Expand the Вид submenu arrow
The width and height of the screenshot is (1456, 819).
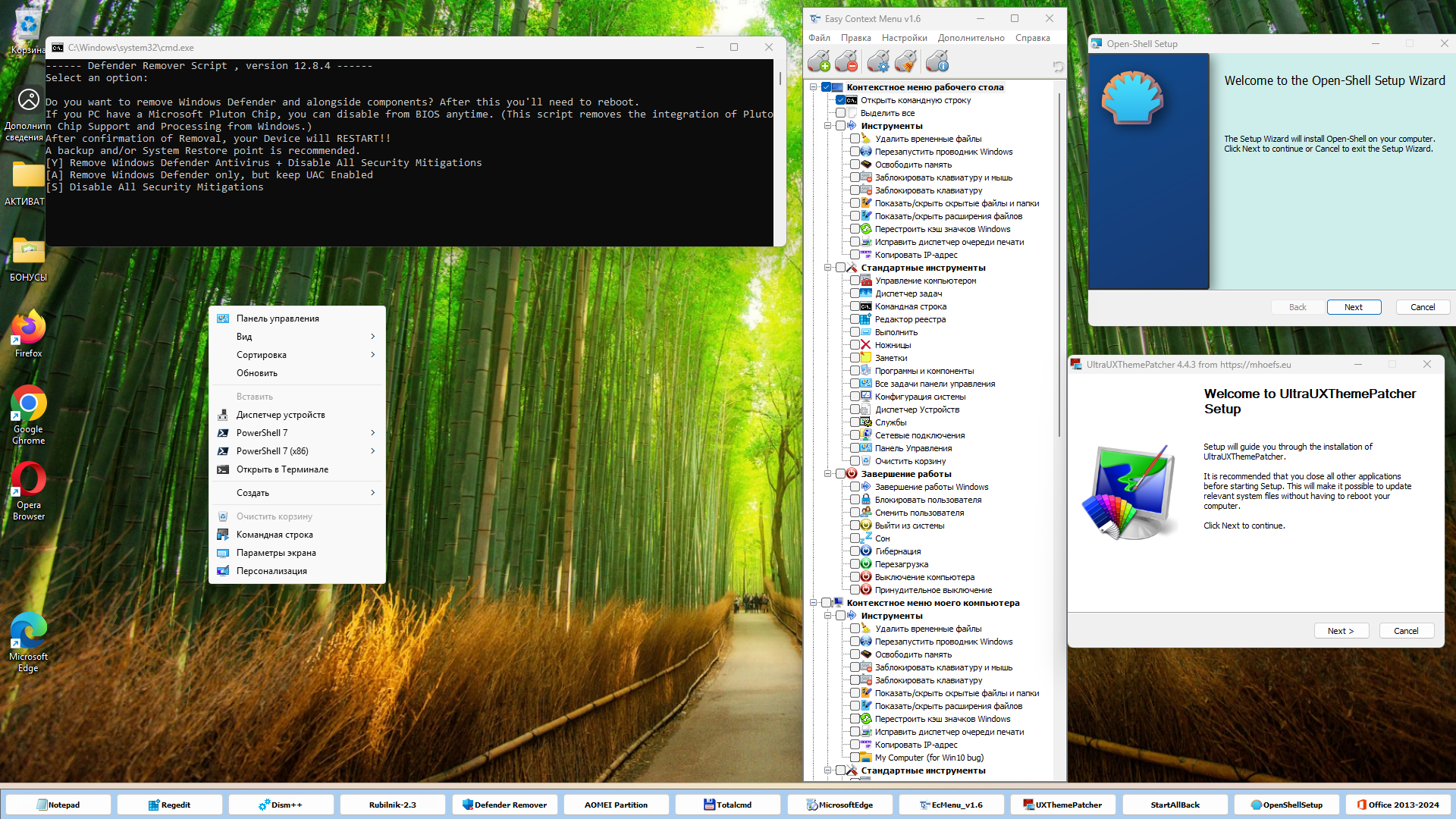[372, 337]
